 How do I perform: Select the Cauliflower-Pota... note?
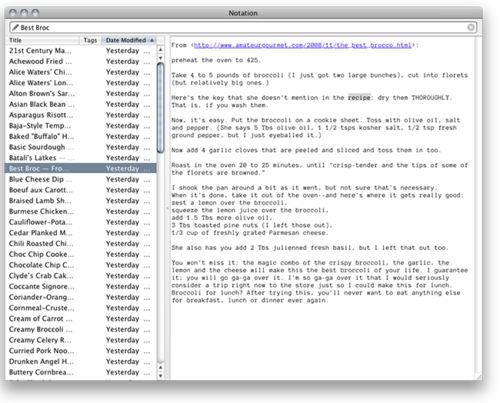pos(81,222)
